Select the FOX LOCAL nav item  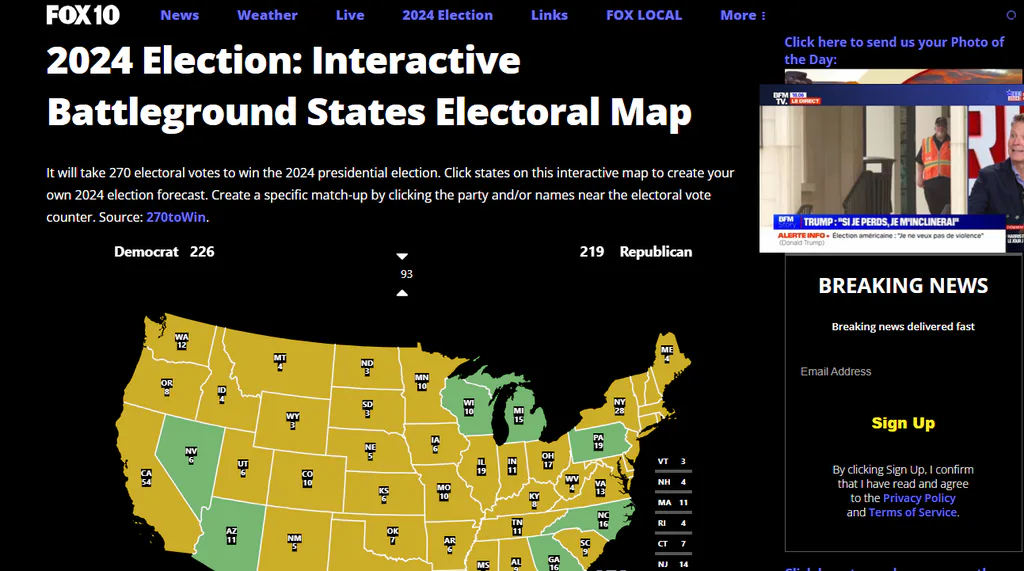coord(644,15)
